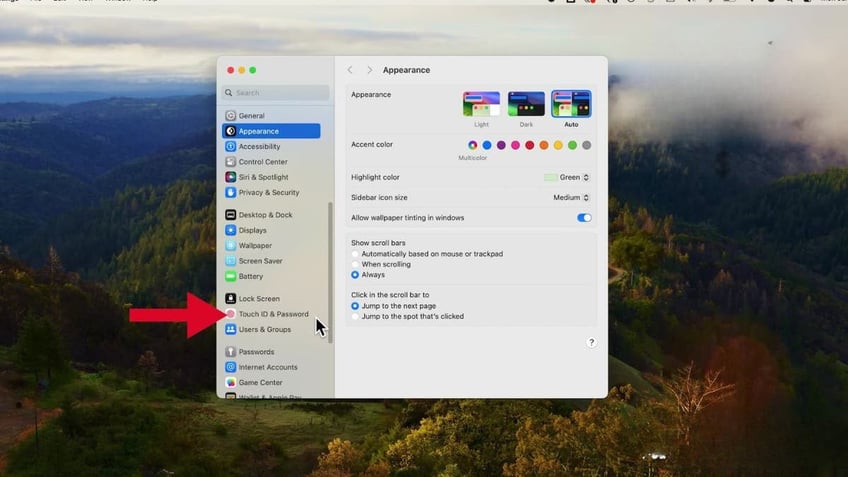Choose Auto appearance thumbnail
The image size is (848, 477).
(571, 104)
